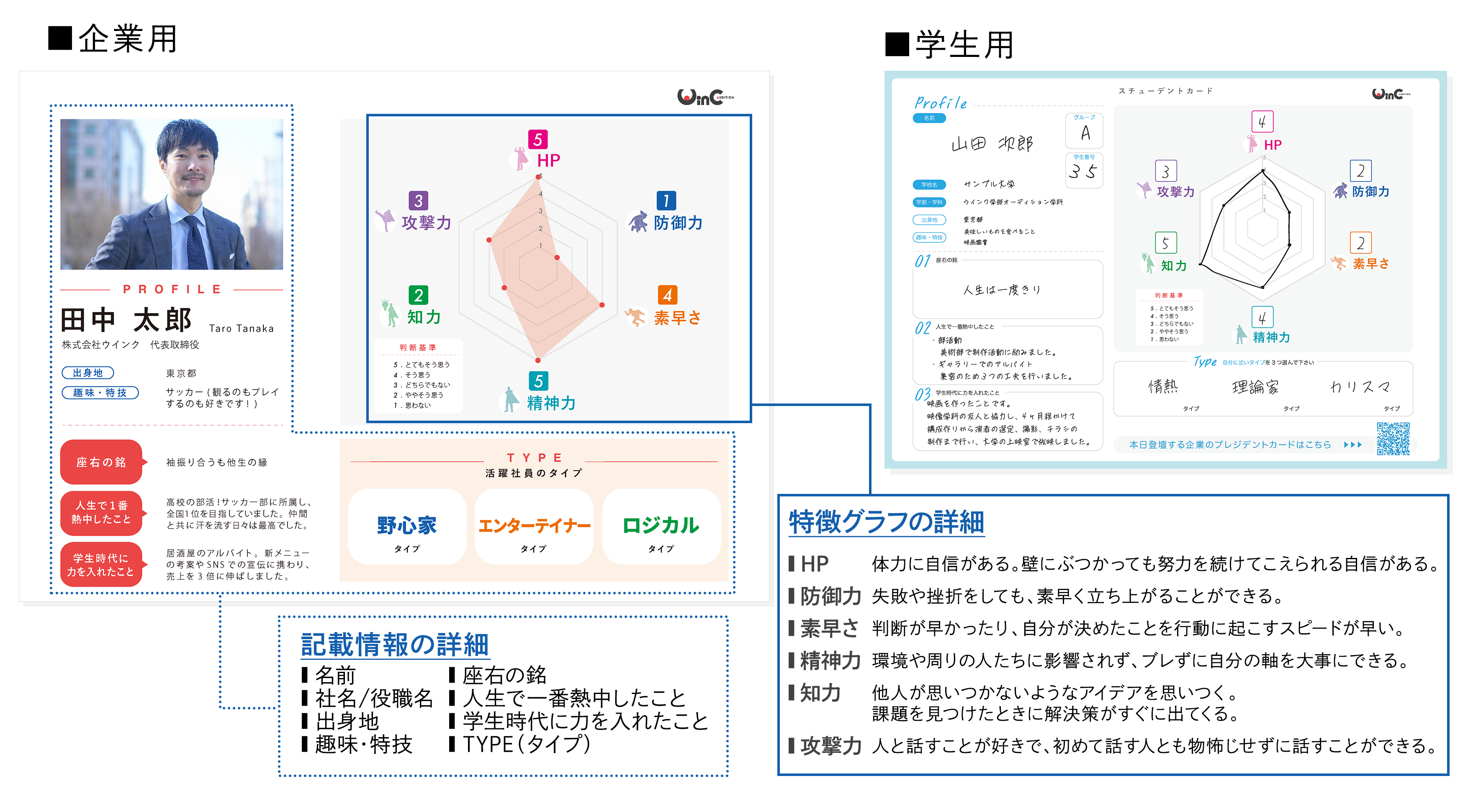
Task: Click the blue score box 1 above 防御力
Action: pos(666,200)
